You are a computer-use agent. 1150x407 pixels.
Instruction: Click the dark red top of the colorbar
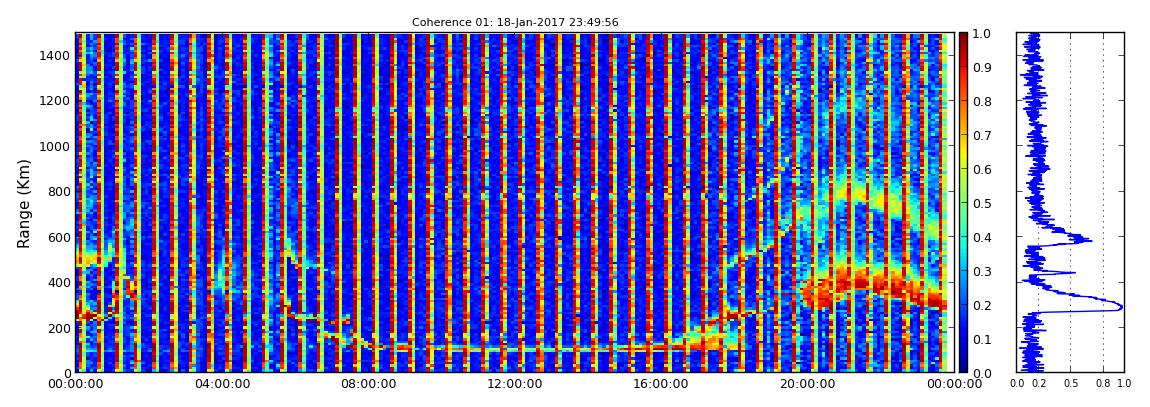[964, 40]
